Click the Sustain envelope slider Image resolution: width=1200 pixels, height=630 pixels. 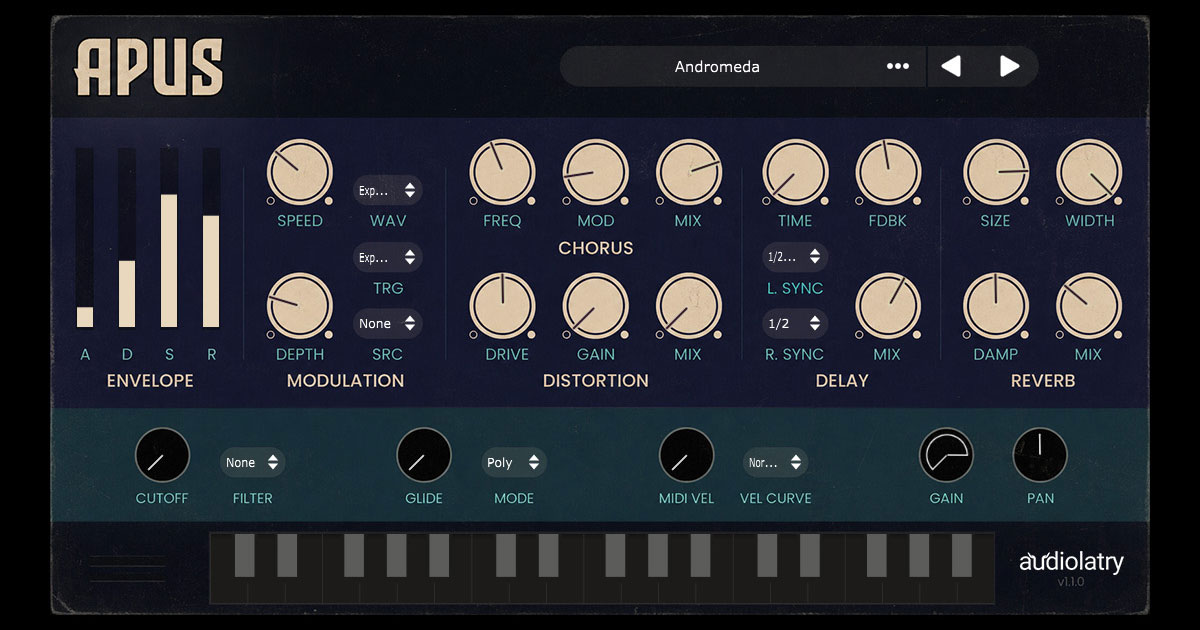click(169, 238)
